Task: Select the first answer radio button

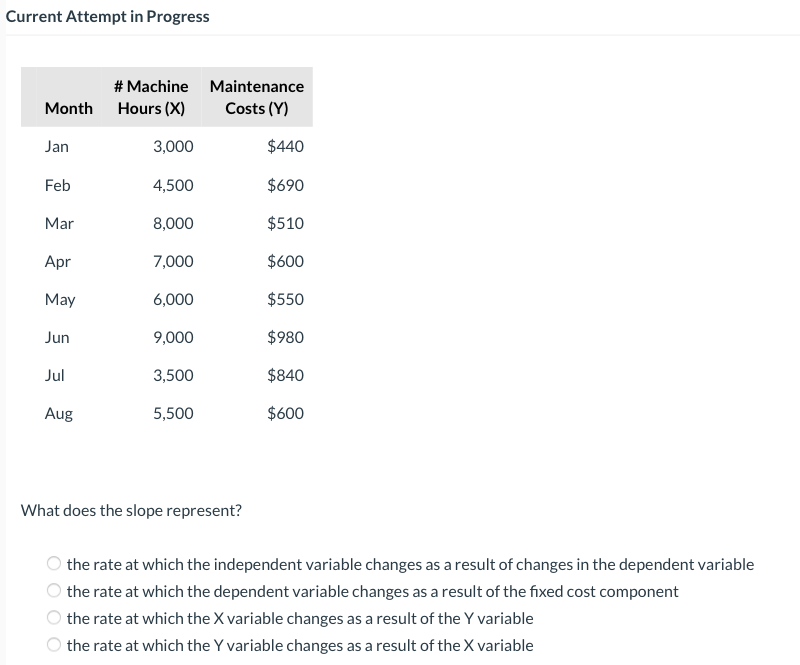Action: tap(55, 564)
